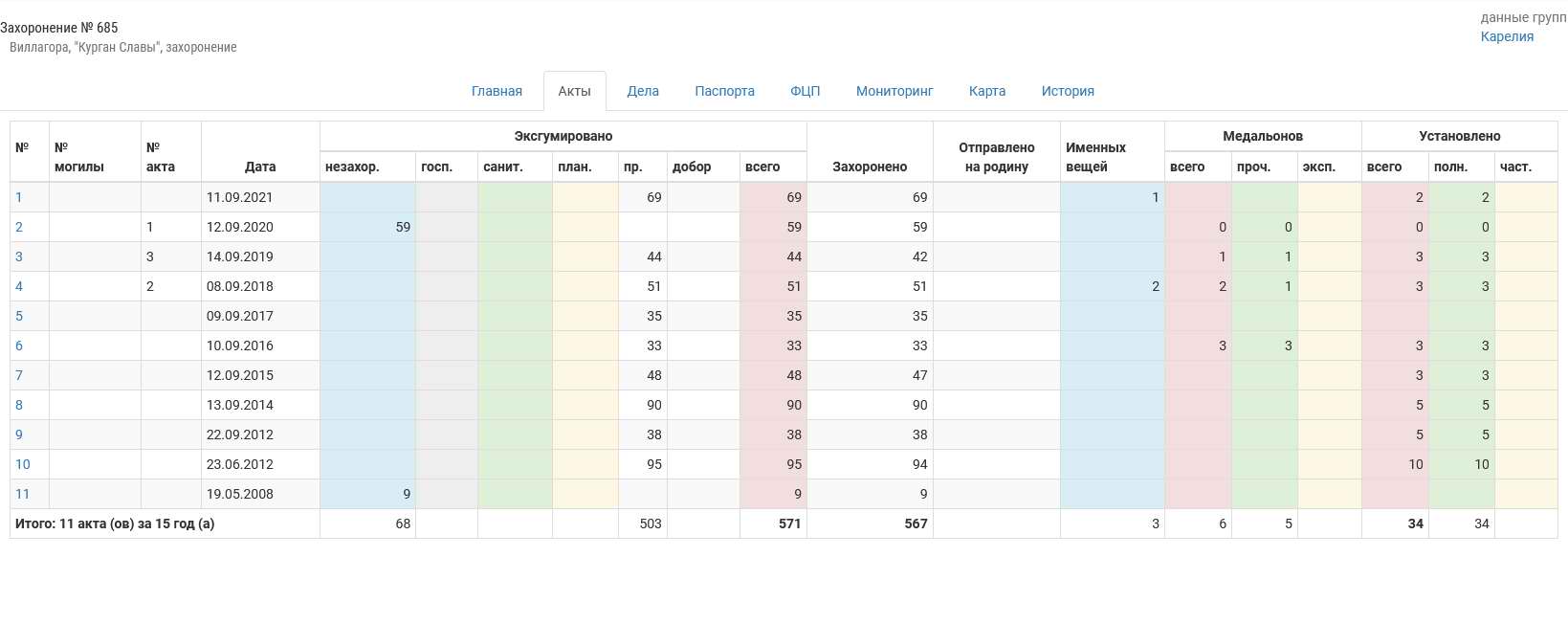Go to the ФЦП tab
1568x624 pixels.
805,91
